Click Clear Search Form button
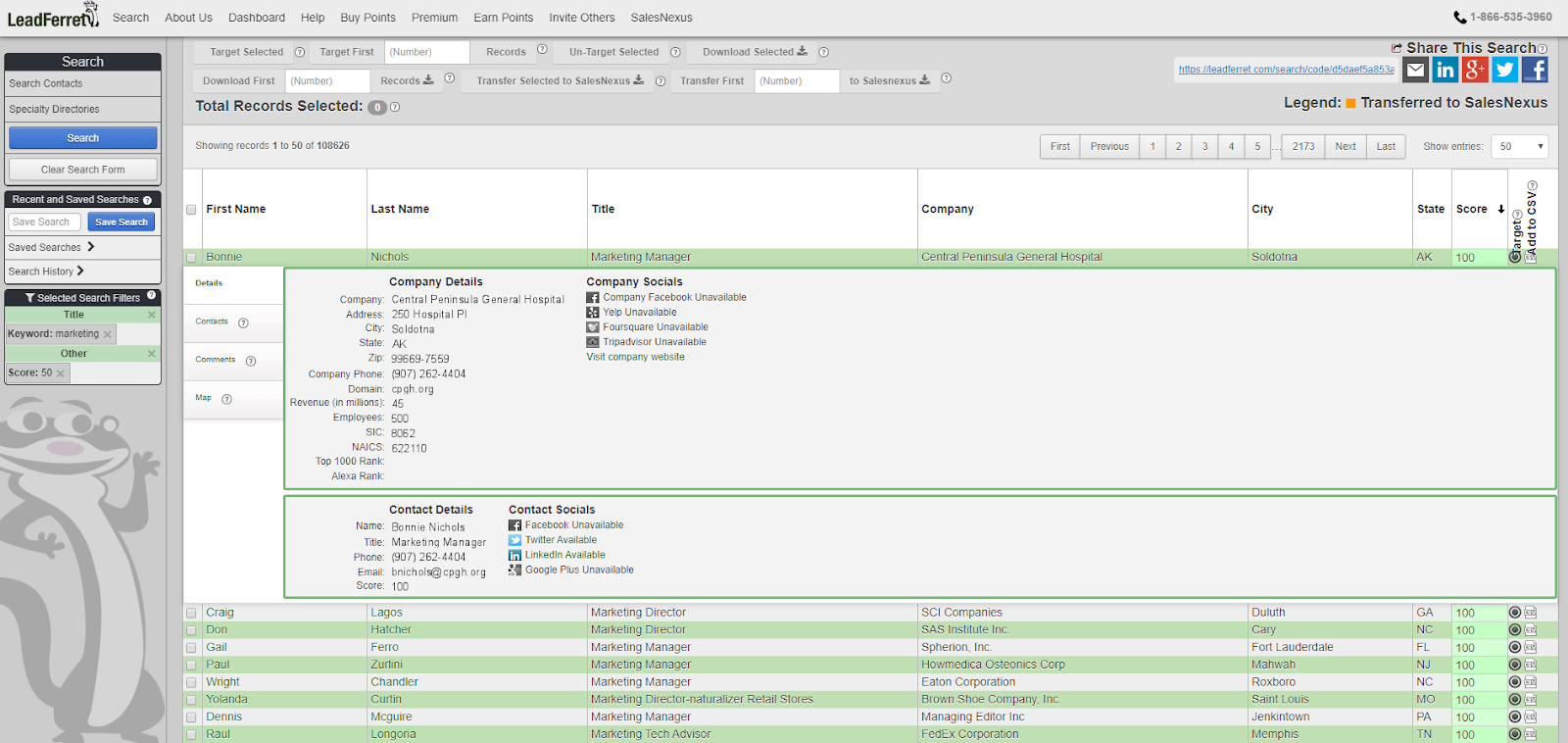Screen dimensions: 1568x743 pyautogui.click(x=83, y=170)
